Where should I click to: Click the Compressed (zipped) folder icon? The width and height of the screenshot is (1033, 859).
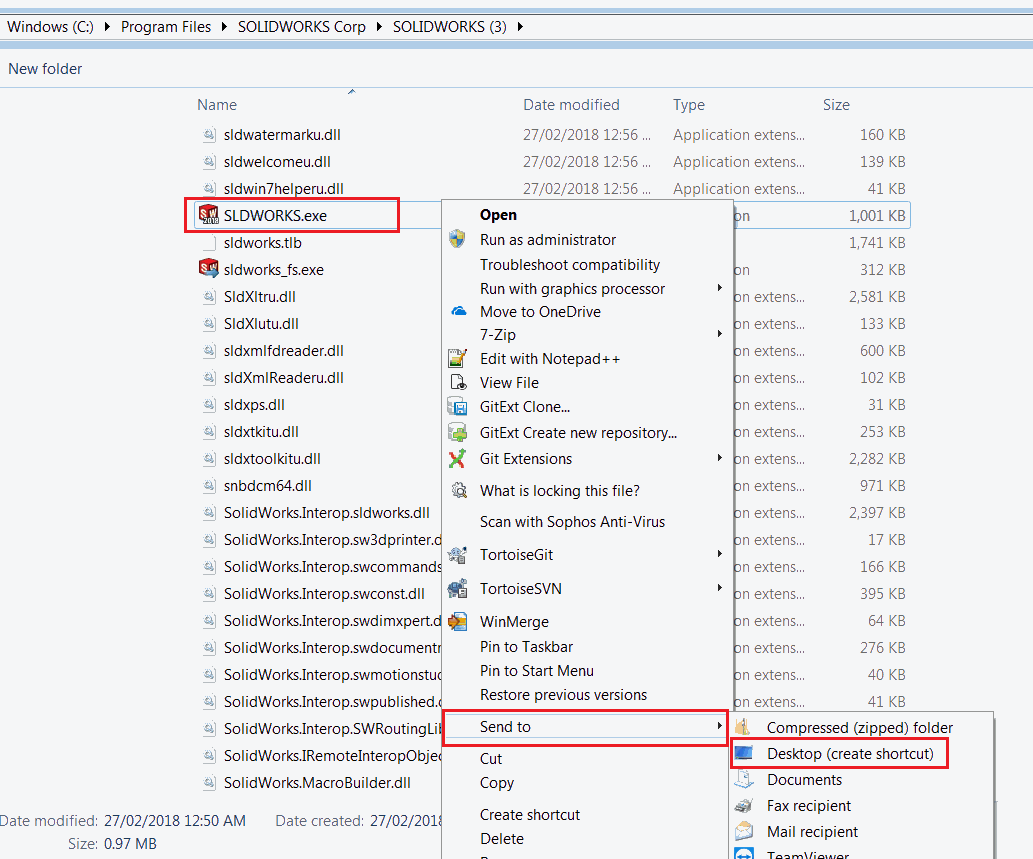click(743, 727)
